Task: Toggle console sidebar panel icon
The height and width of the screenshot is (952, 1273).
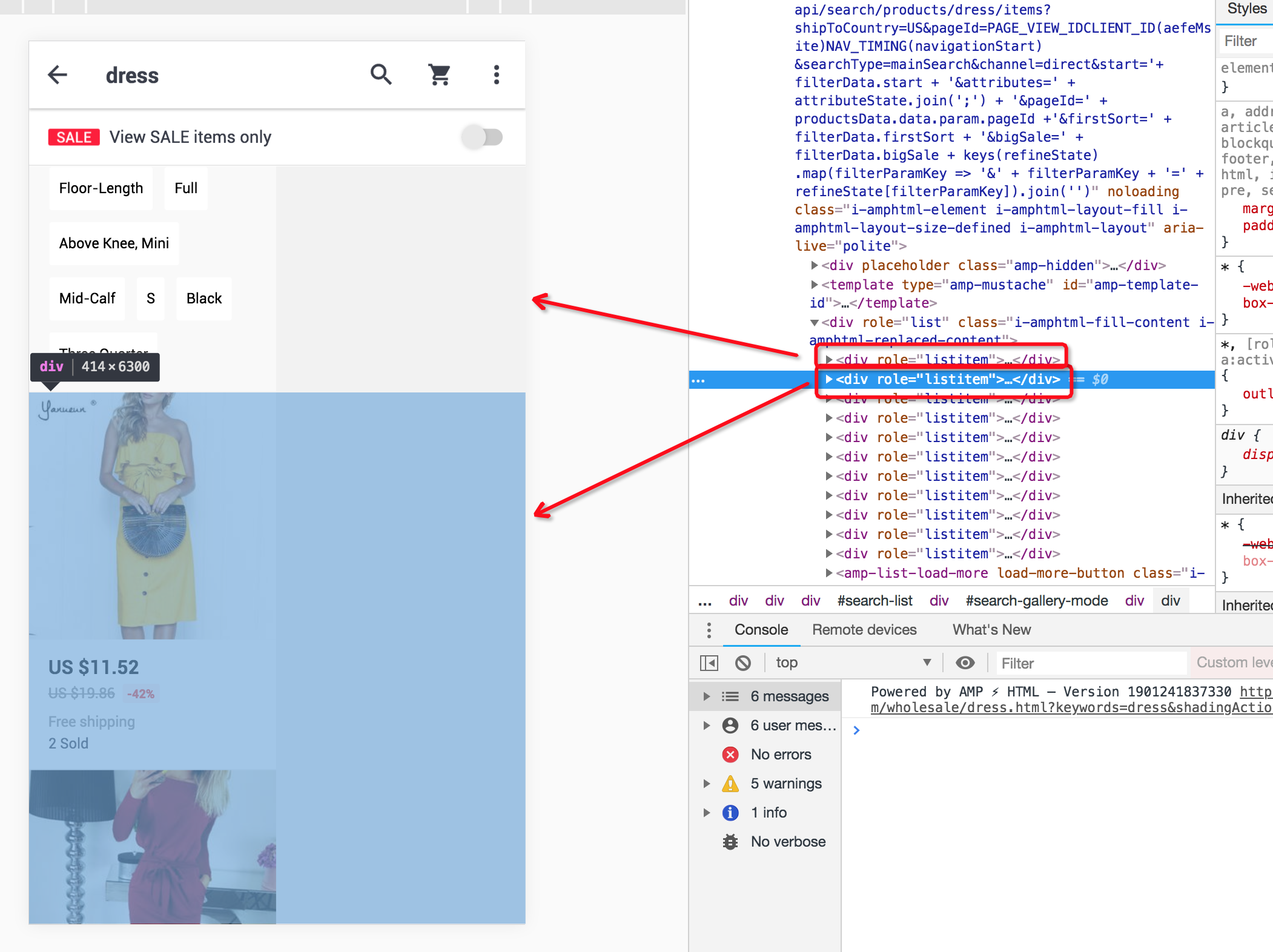Action: [709, 663]
